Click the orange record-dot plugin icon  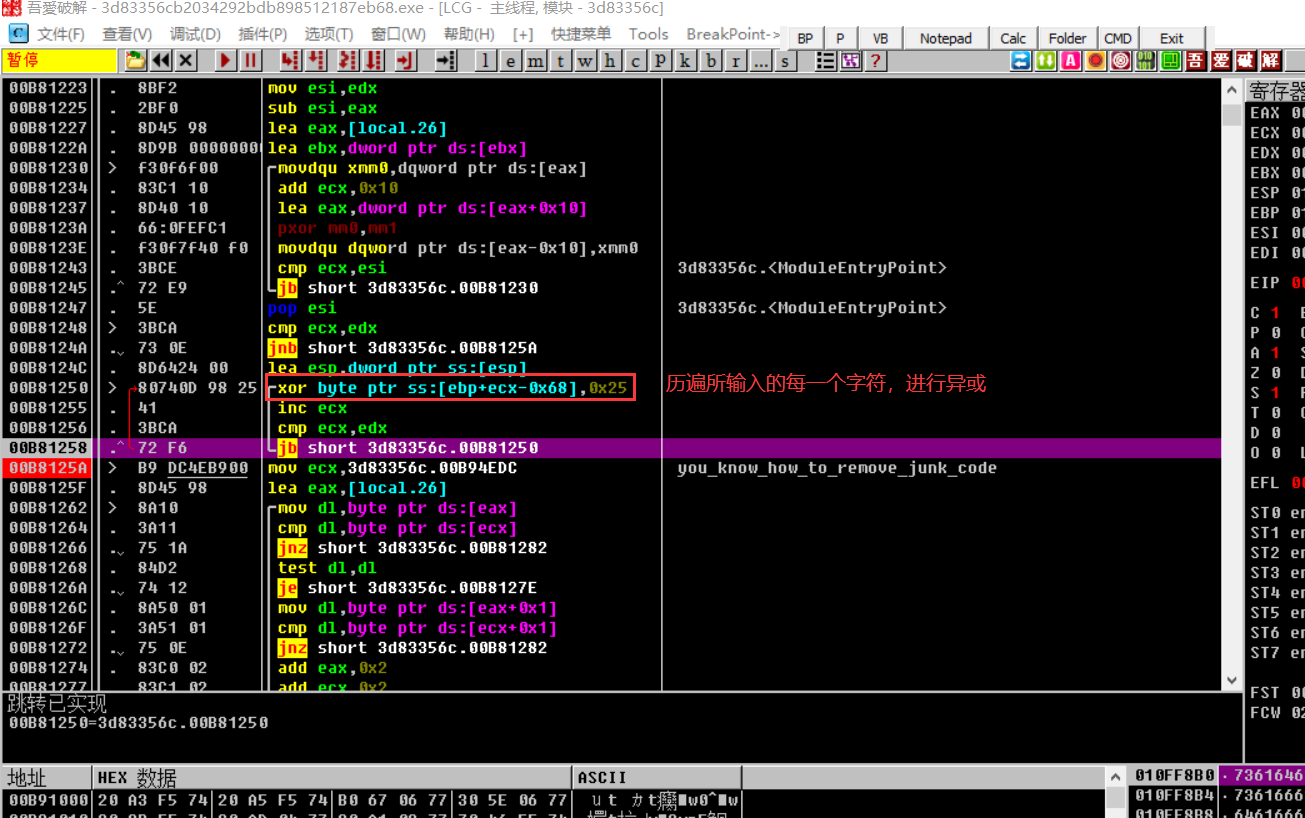click(x=1096, y=61)
